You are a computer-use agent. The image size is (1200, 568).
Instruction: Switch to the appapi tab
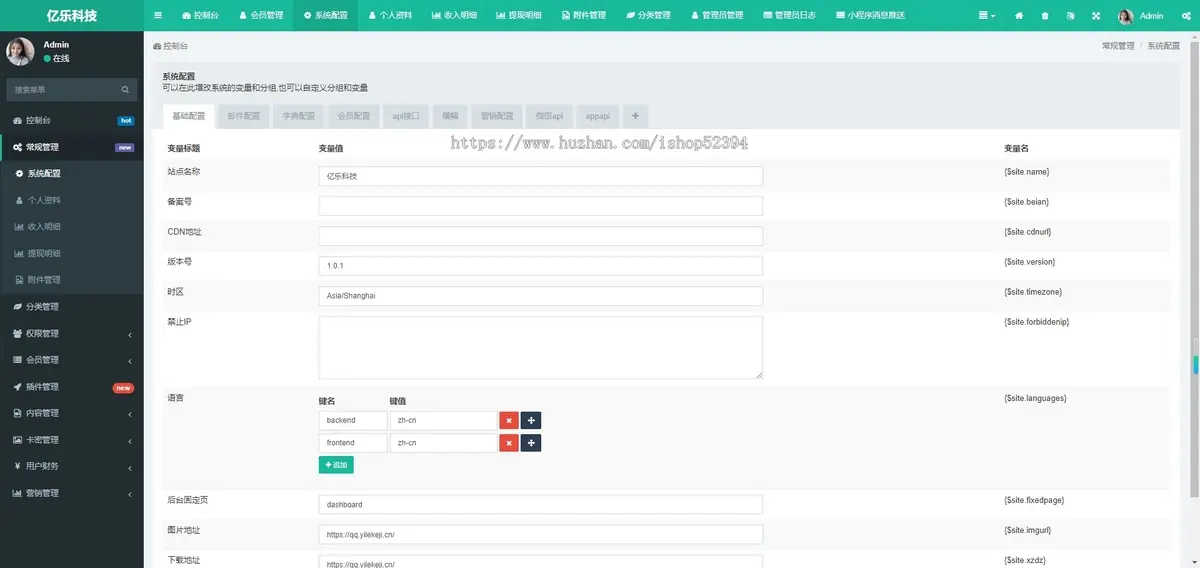(598, 116)
